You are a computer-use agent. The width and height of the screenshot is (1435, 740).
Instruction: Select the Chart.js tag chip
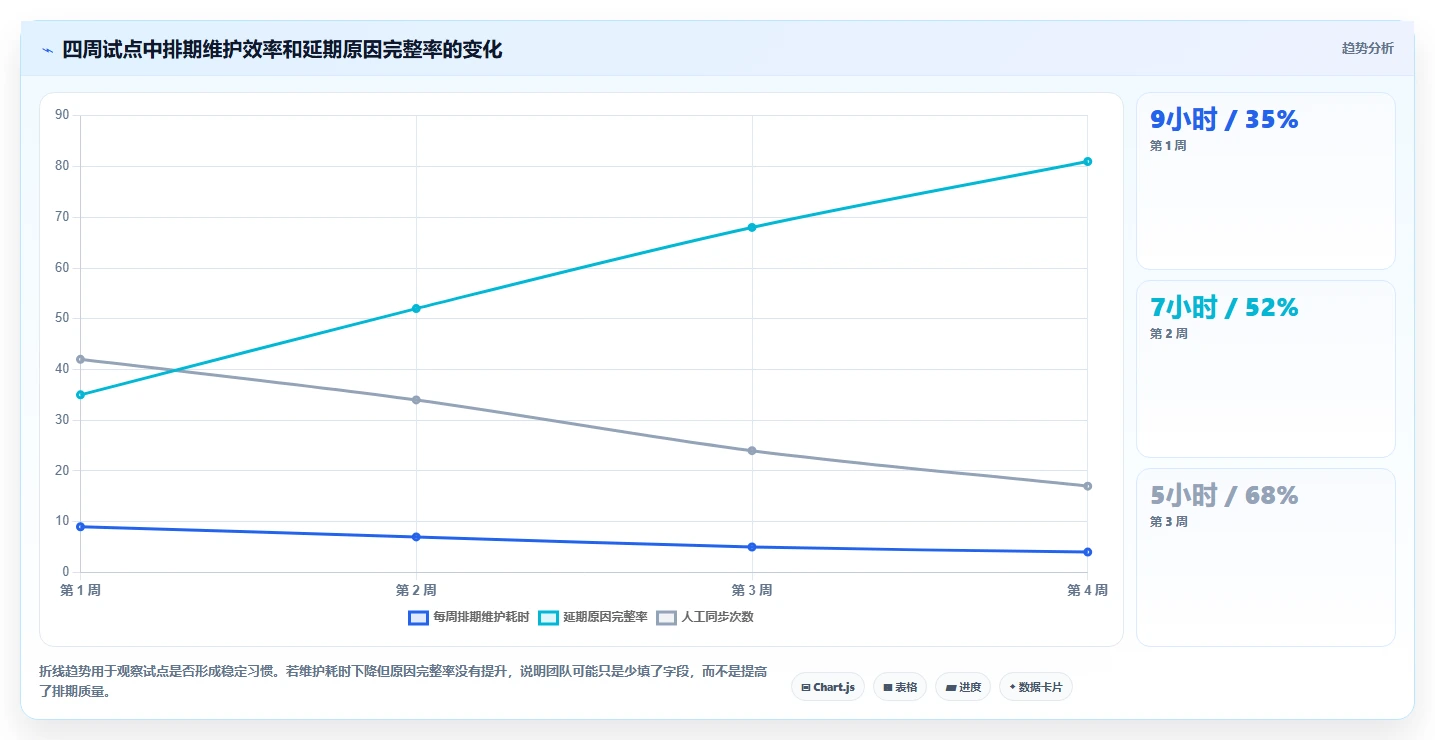click(x=828, y=687)
